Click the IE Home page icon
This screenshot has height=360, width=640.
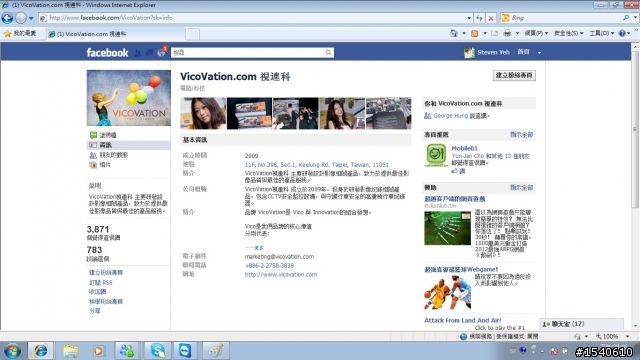click(453, 33)
